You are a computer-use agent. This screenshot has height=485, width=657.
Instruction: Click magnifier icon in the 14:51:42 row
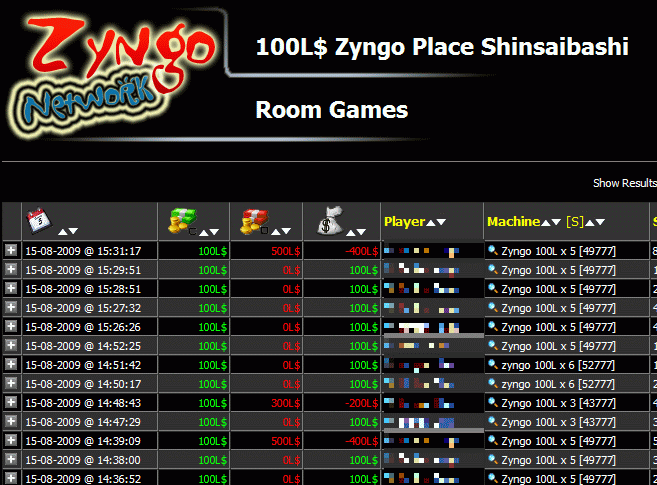tap(493, 364)
